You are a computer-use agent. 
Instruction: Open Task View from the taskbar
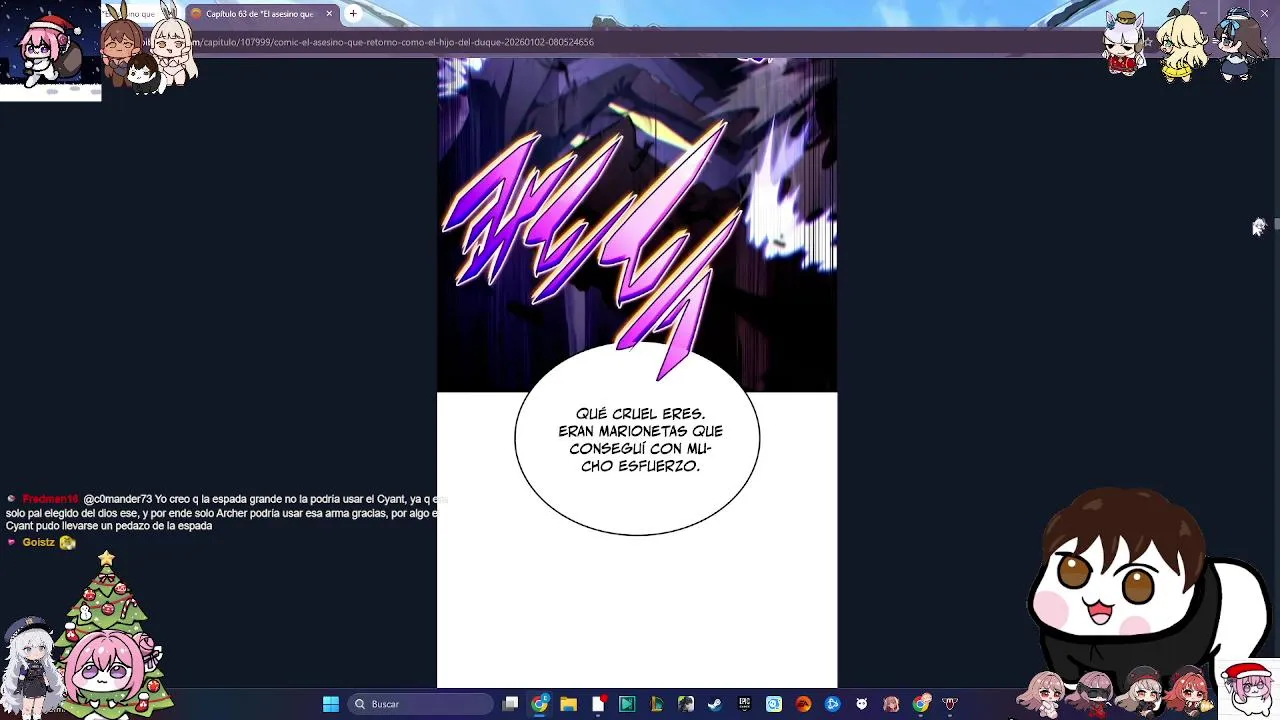pyautogui.click(x=510, y=704)
